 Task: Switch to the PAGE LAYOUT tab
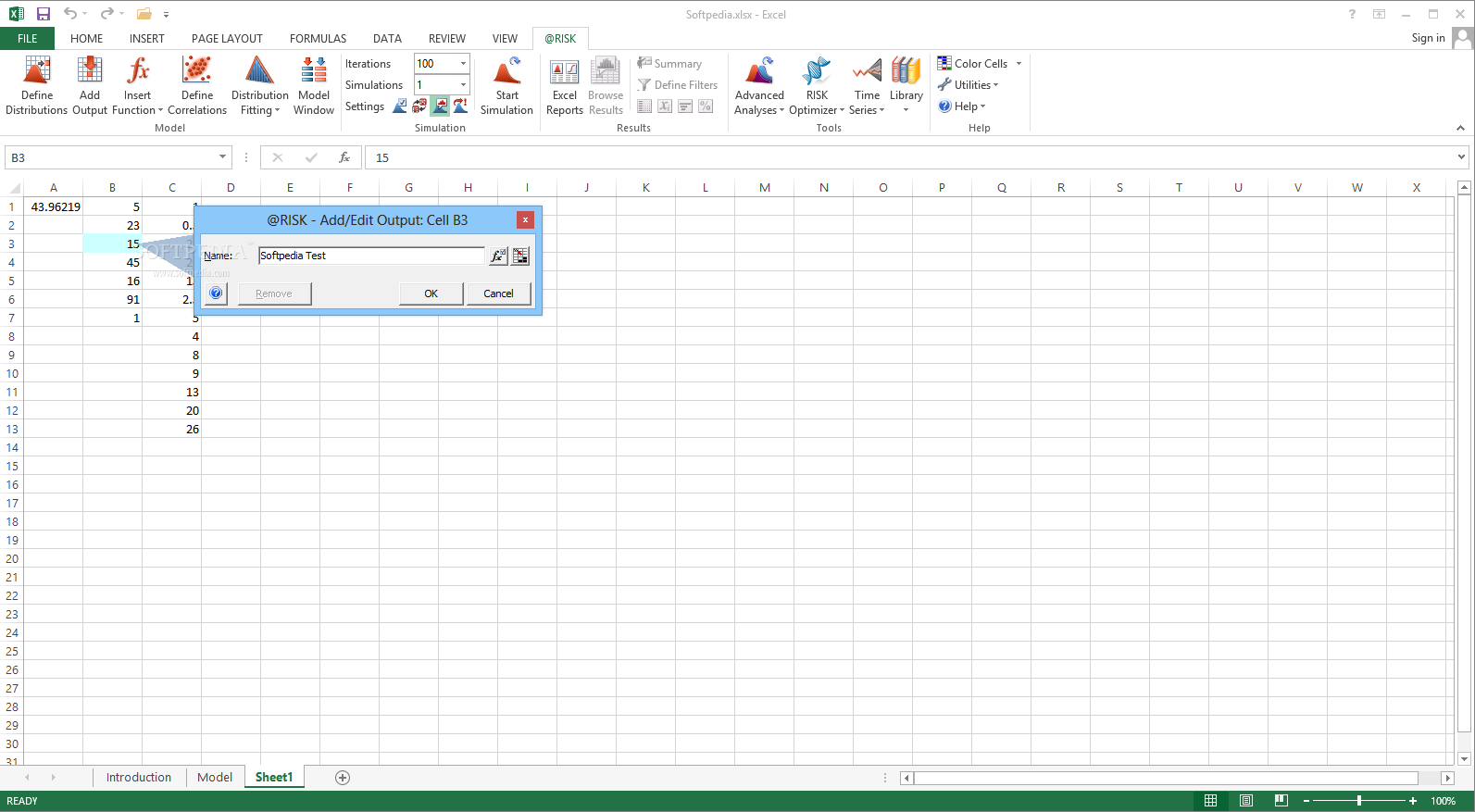tap(227, 38)
